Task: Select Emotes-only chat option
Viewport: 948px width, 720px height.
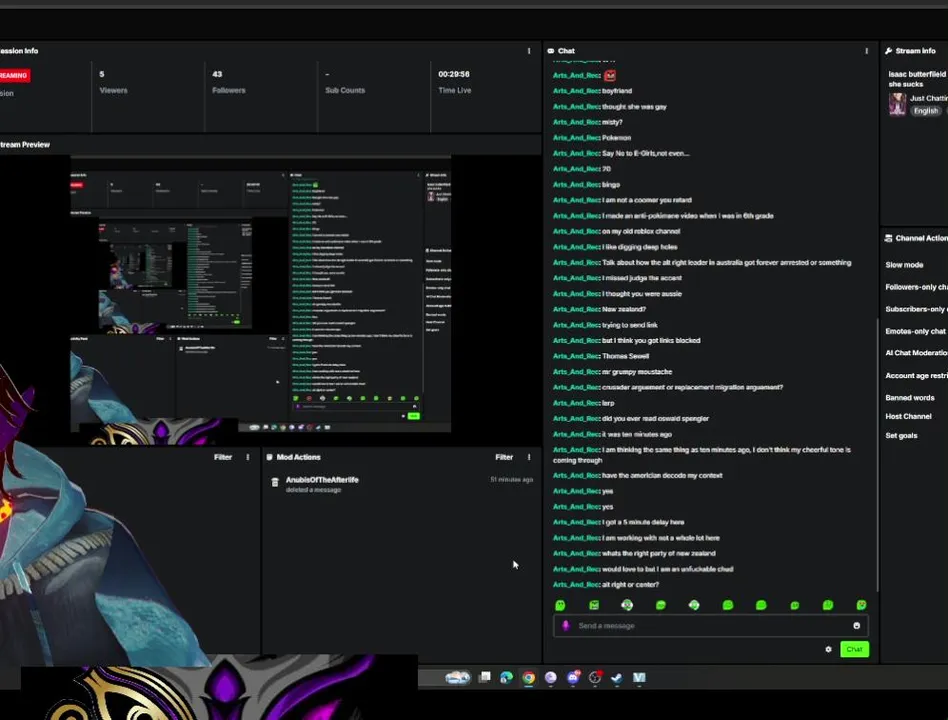Action: pos(915,331)
